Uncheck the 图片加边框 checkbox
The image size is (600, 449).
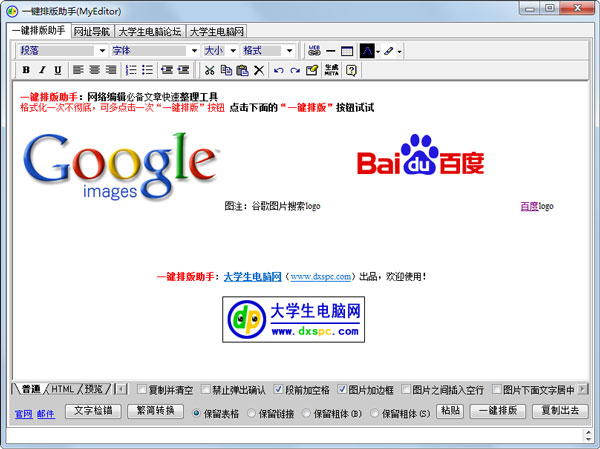tap(342, 390)
